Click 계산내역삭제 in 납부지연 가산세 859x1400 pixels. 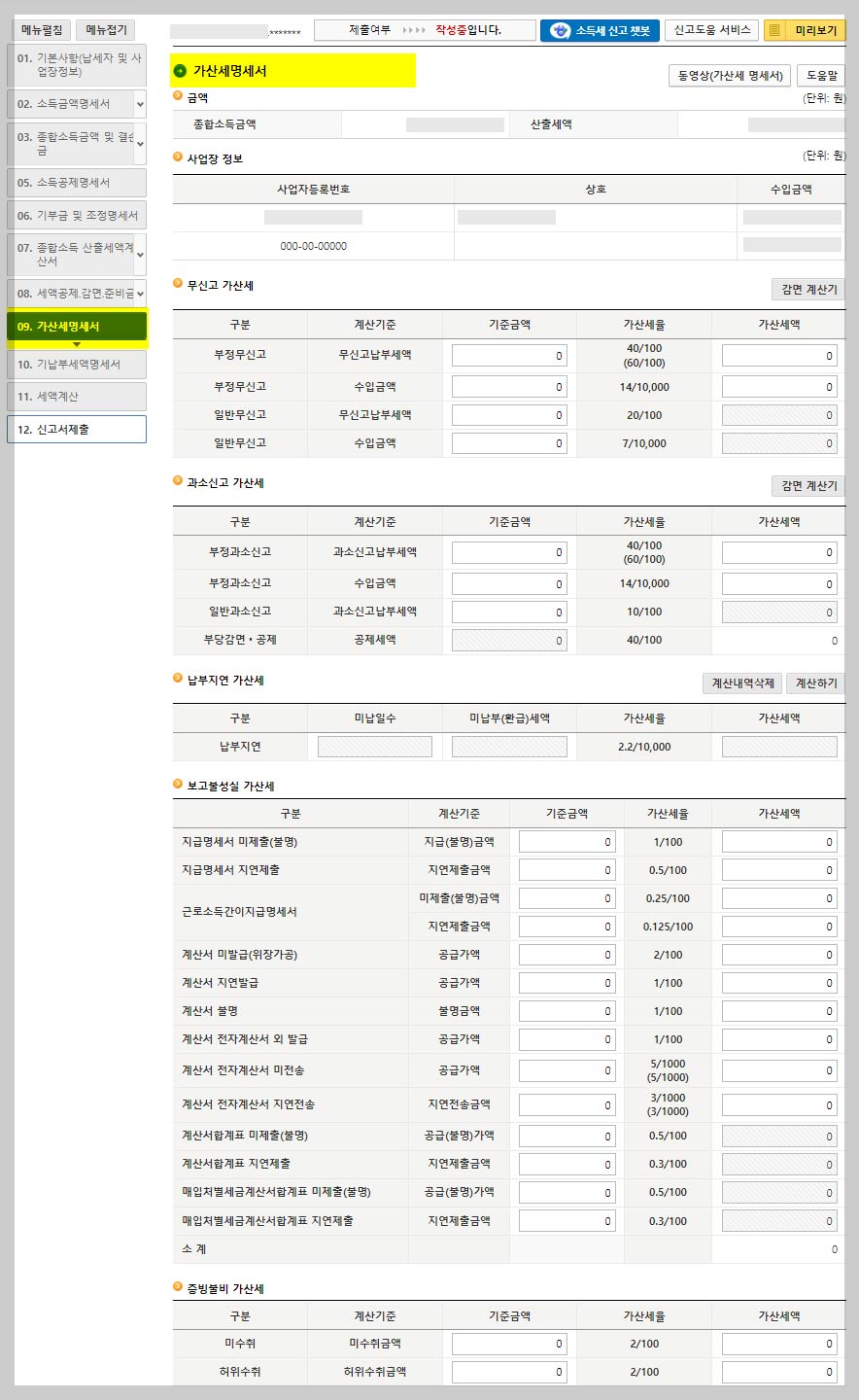(x=742, y=683)
